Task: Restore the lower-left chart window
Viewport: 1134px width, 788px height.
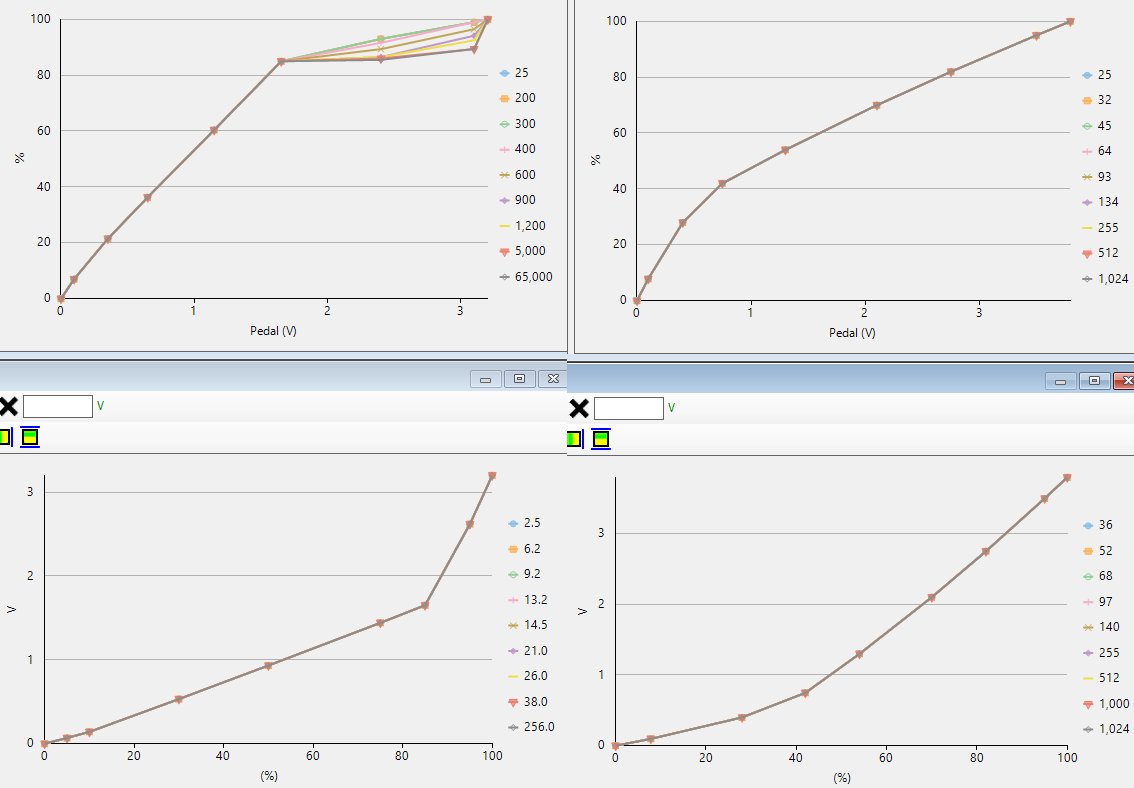Action: [x=519, y=379]
